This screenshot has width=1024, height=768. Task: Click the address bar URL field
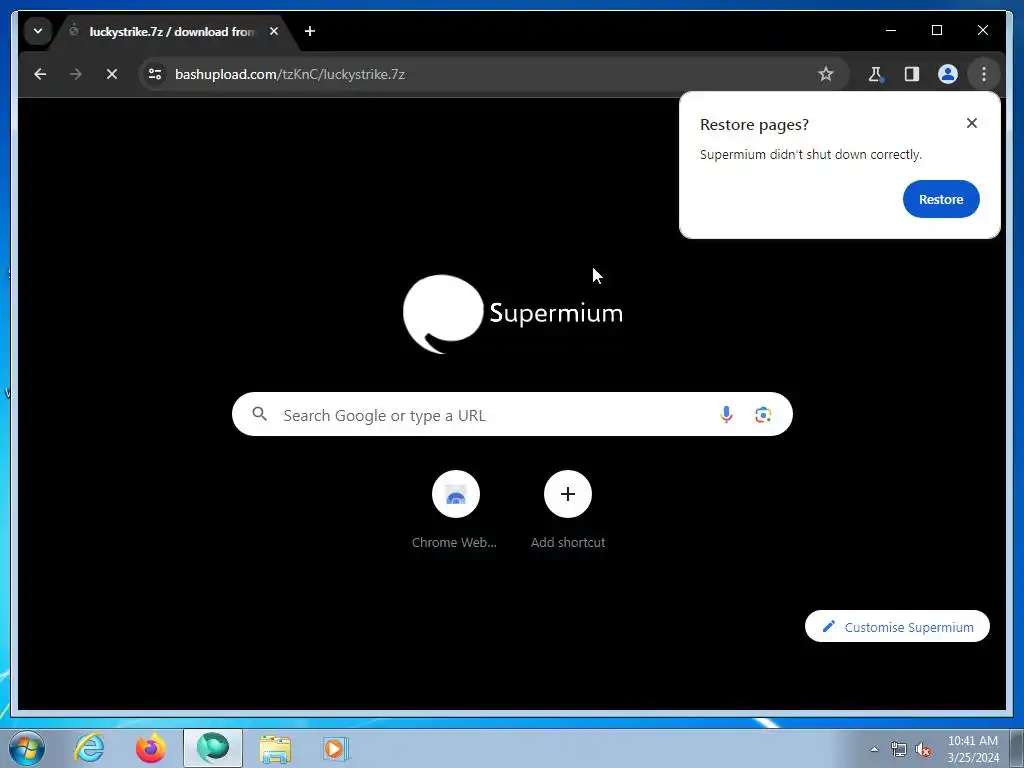pyautogui.click(x=493, y=74)
